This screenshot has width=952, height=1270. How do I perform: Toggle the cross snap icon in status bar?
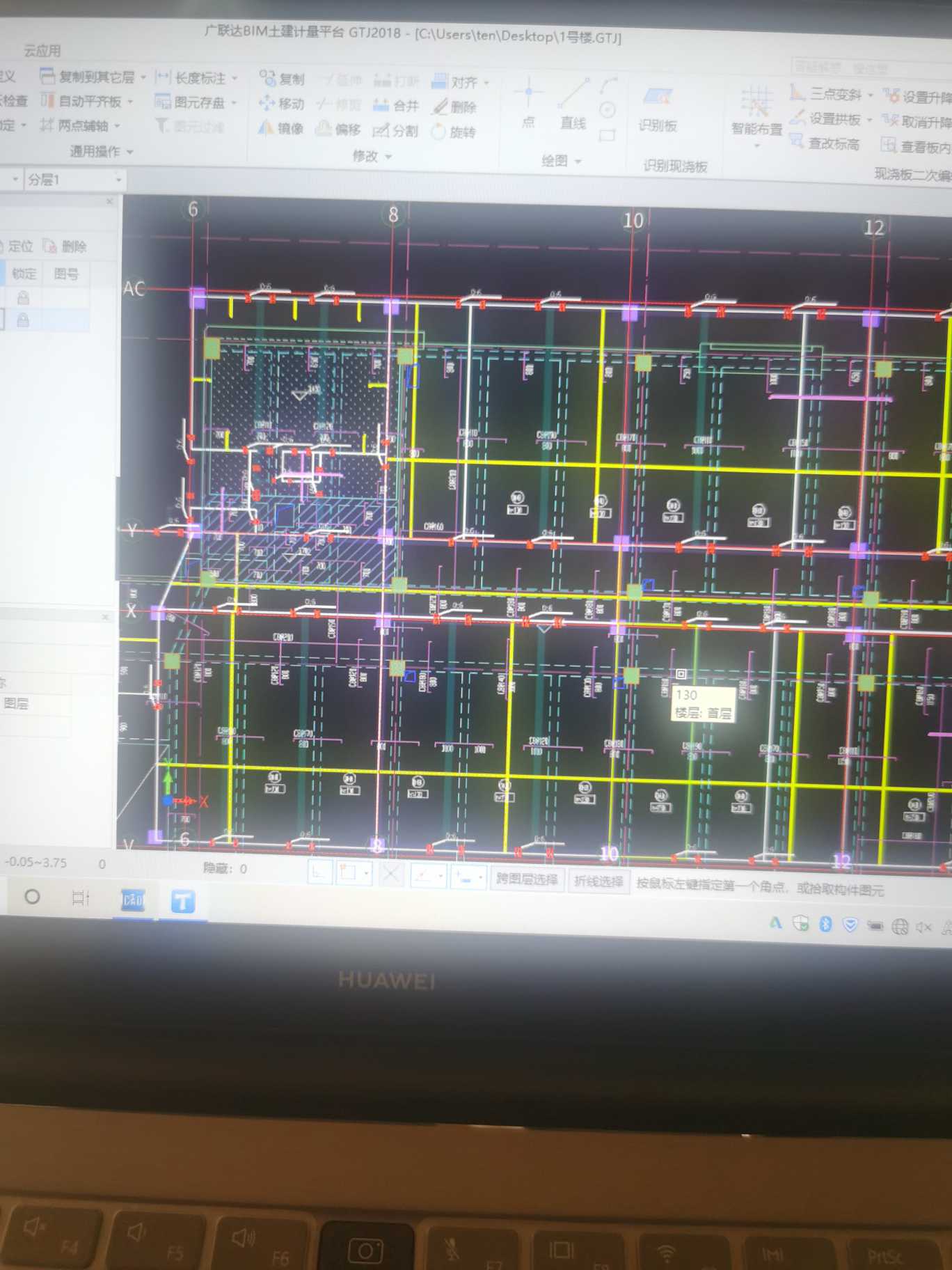pyautogui.click(x=391, y=875)
